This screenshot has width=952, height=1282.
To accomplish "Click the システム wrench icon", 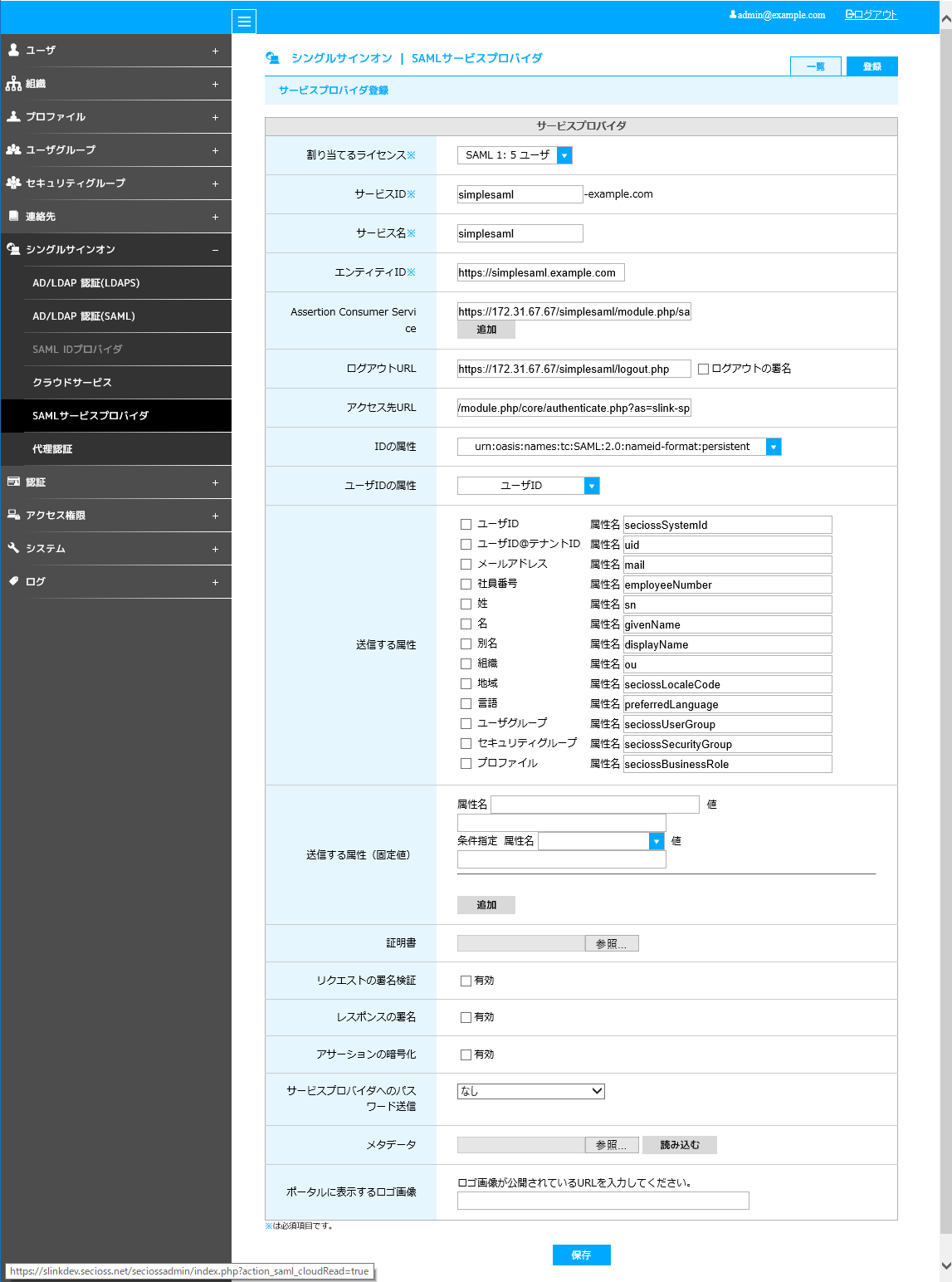I will pos(13,548).
